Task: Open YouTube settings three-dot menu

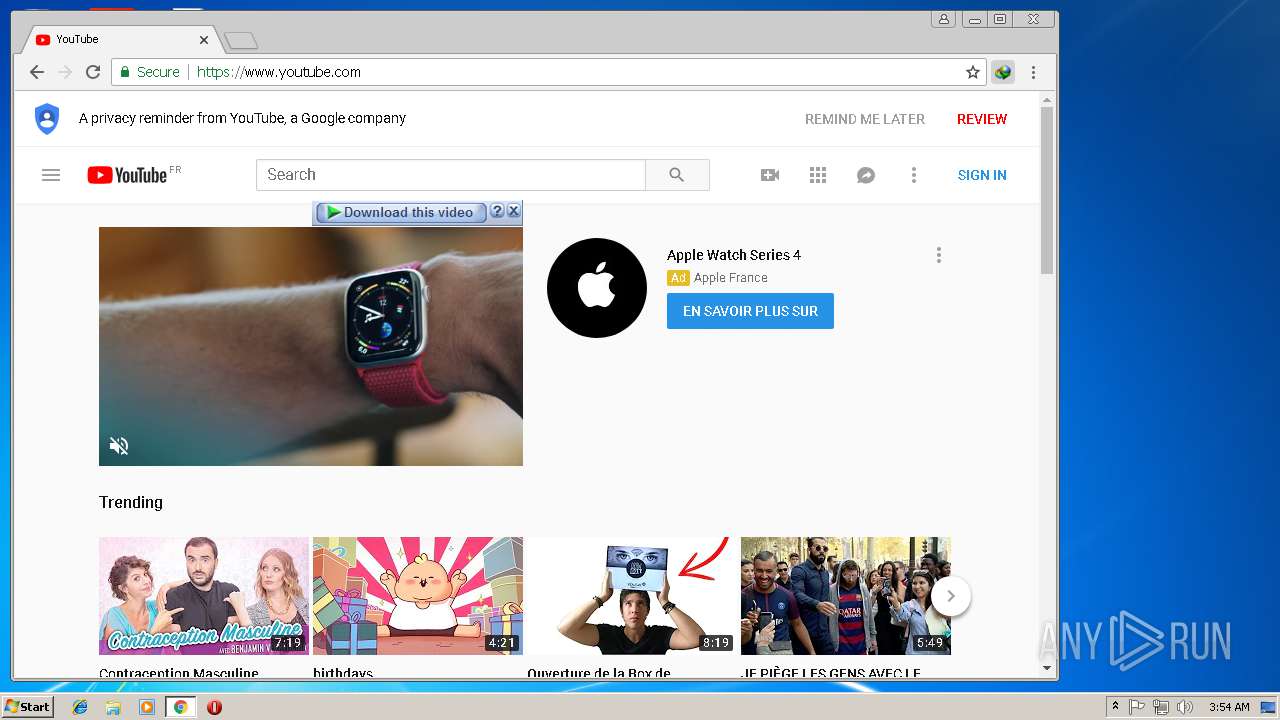Action: (x=913, y=175)
